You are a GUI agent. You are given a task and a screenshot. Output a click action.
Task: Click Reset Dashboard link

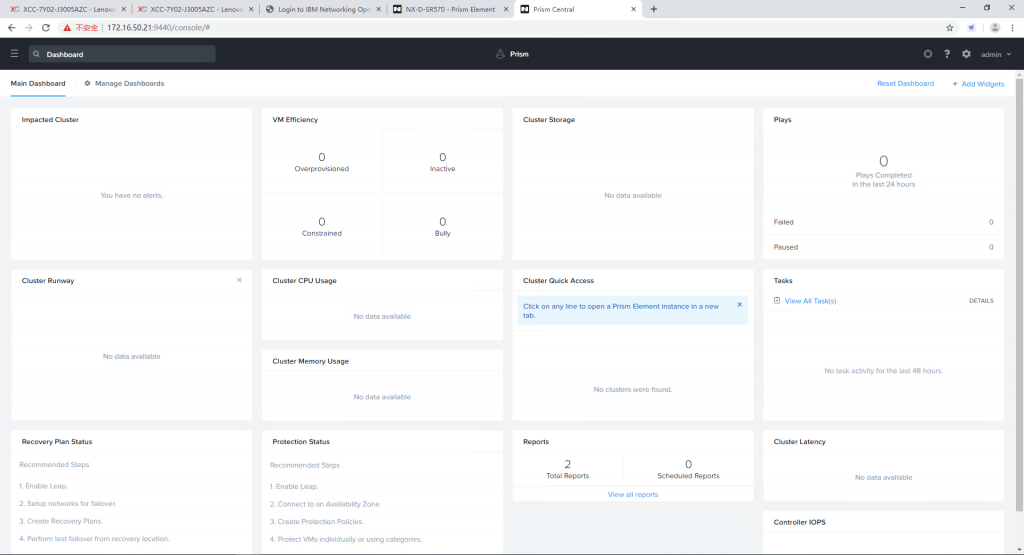coord(905,84)
